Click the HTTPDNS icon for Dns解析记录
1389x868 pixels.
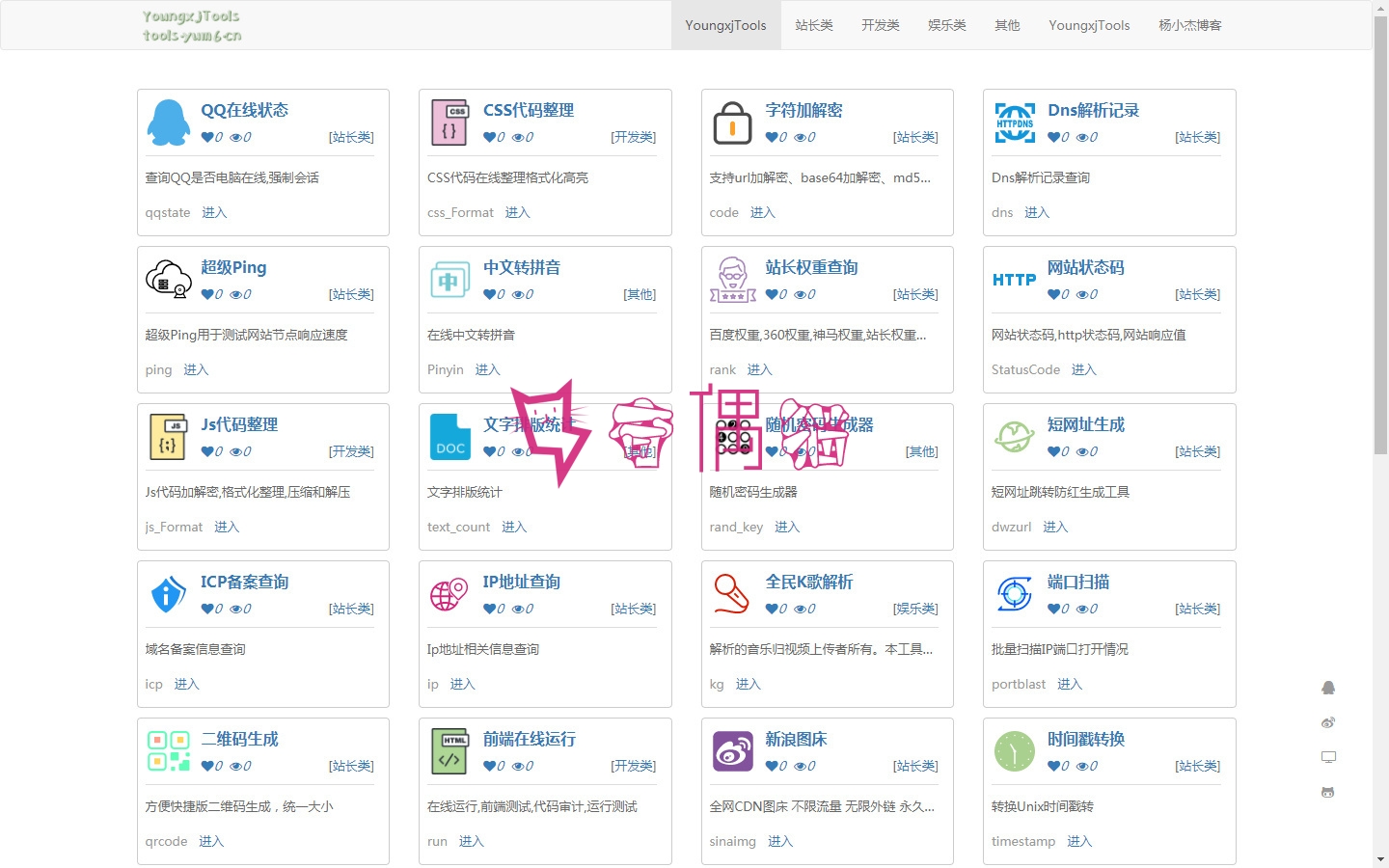coord(1015,122)
